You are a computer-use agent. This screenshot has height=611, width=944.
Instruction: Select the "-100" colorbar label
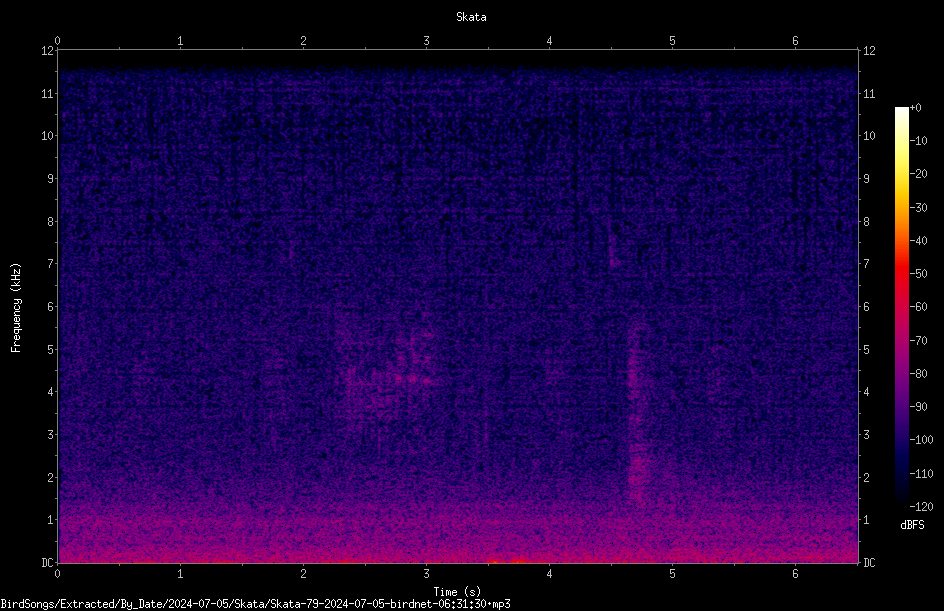tap(921, 440)
